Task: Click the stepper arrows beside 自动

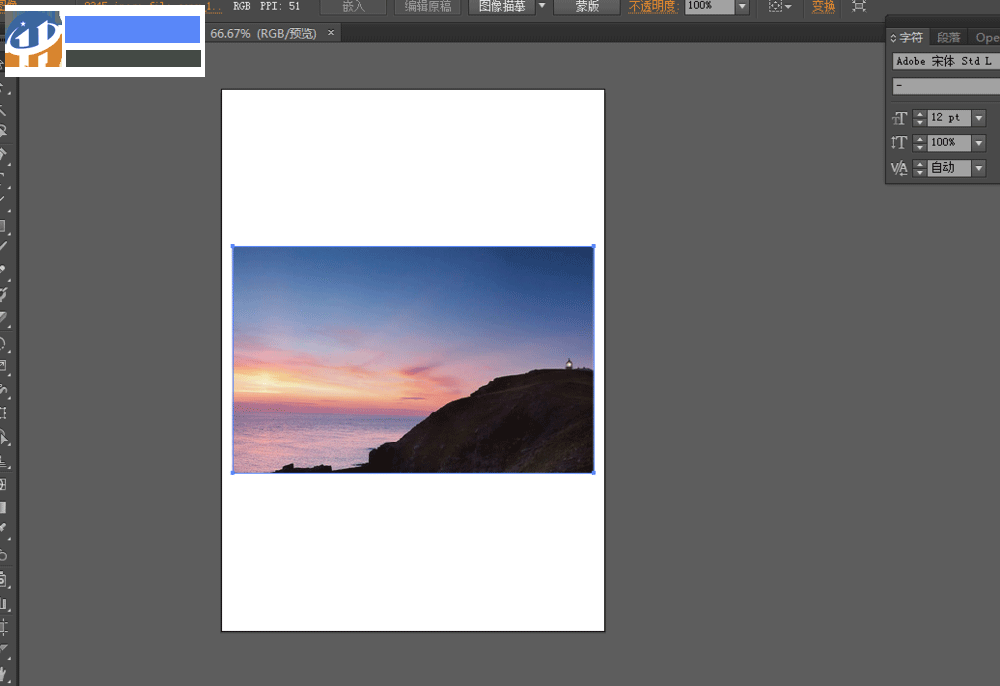Action: (920, 169)
